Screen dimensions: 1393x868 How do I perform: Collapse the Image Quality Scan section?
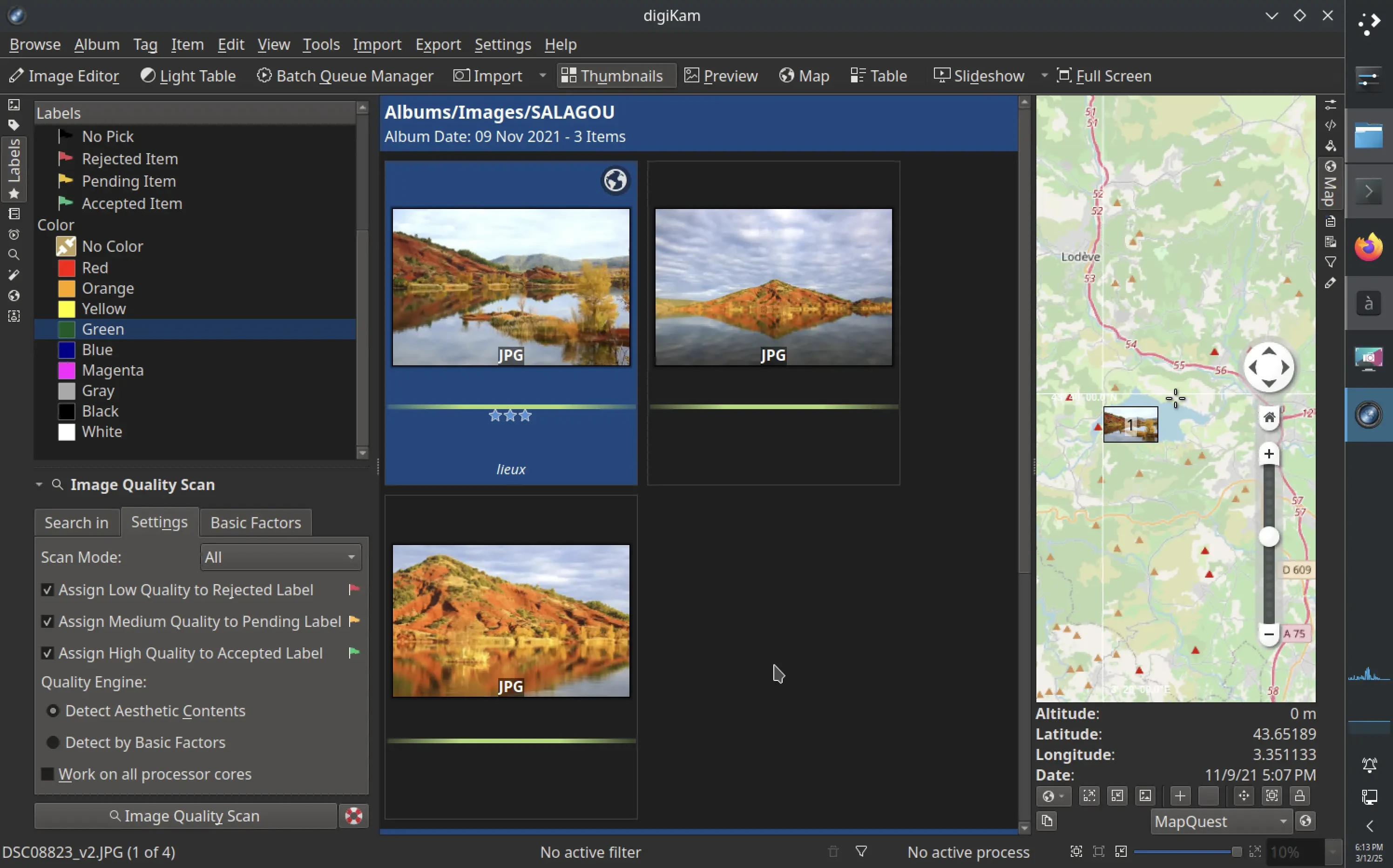click(x=39, y=484)
